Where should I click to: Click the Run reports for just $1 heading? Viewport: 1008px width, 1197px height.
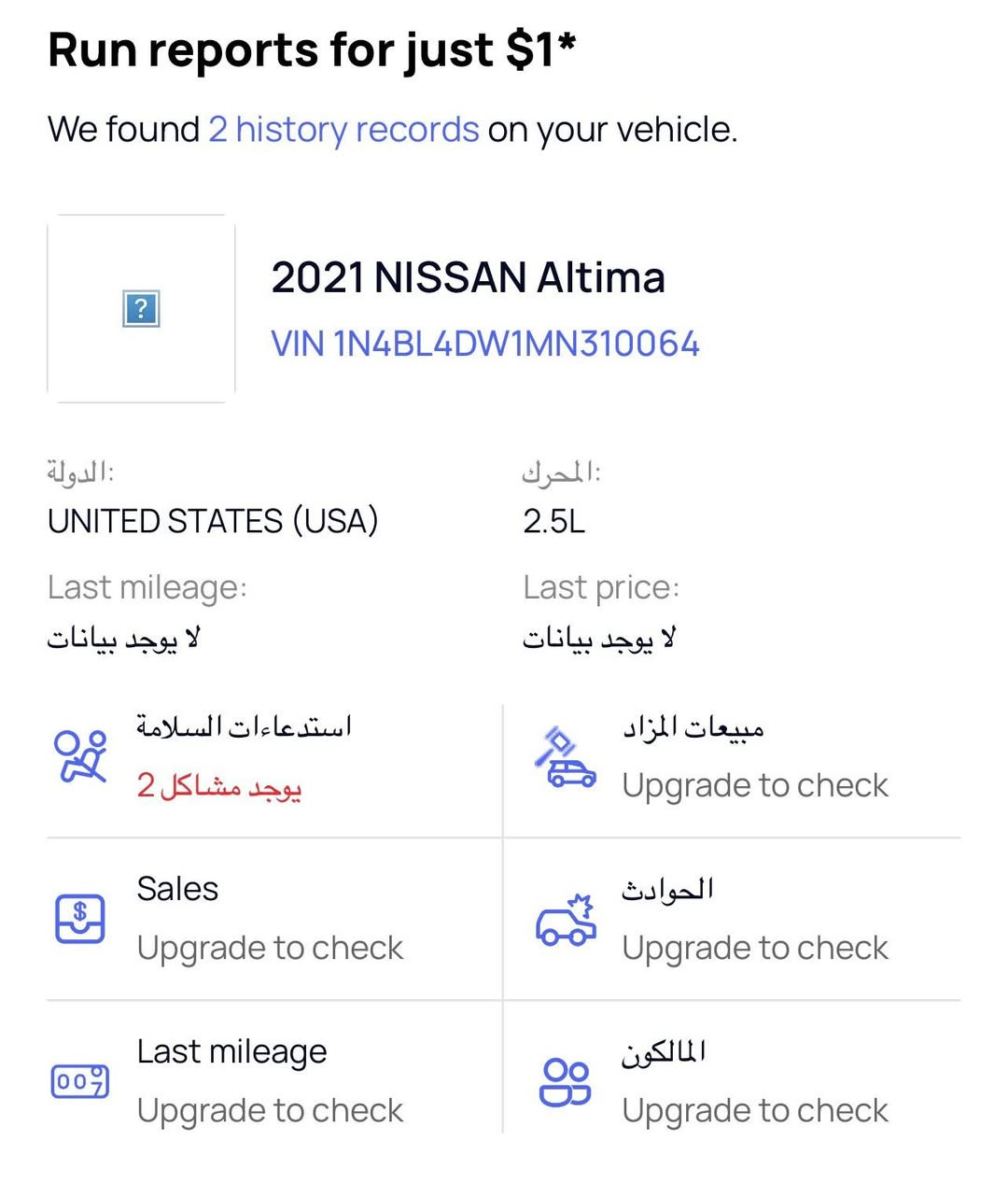pyautogui.click(x=312, y=49)
